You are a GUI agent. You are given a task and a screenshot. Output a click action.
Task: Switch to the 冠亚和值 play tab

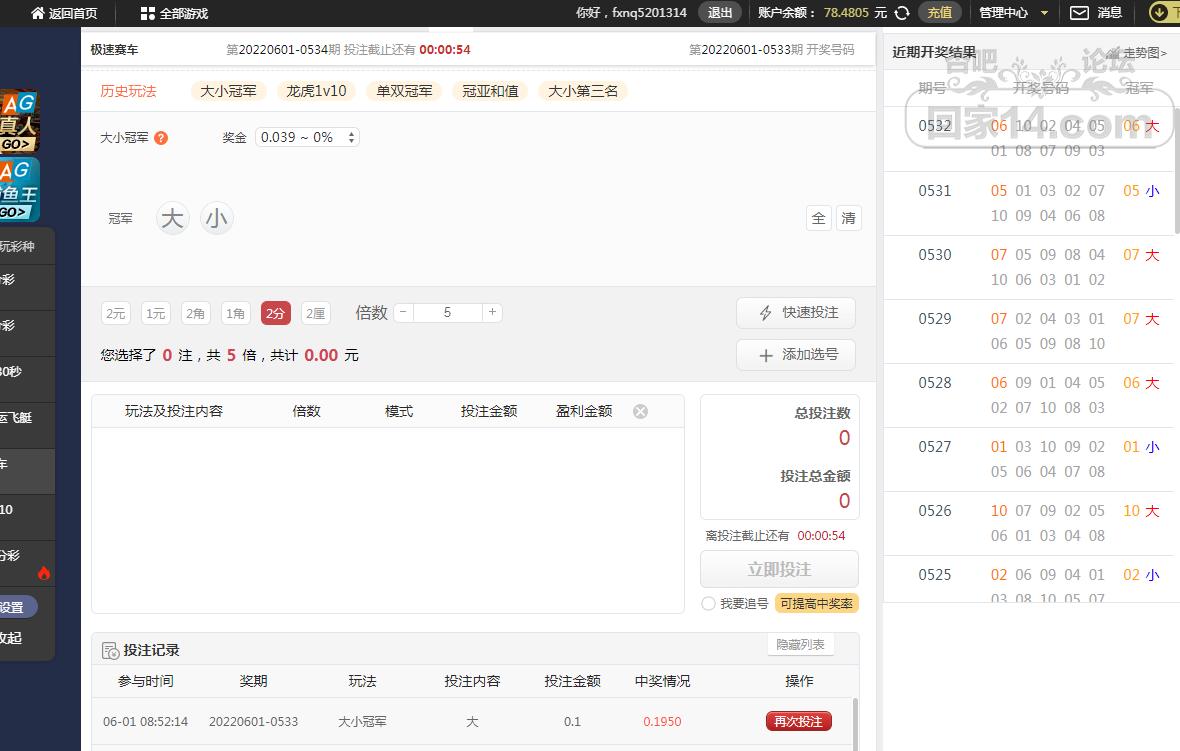click(x=490, y=91)
